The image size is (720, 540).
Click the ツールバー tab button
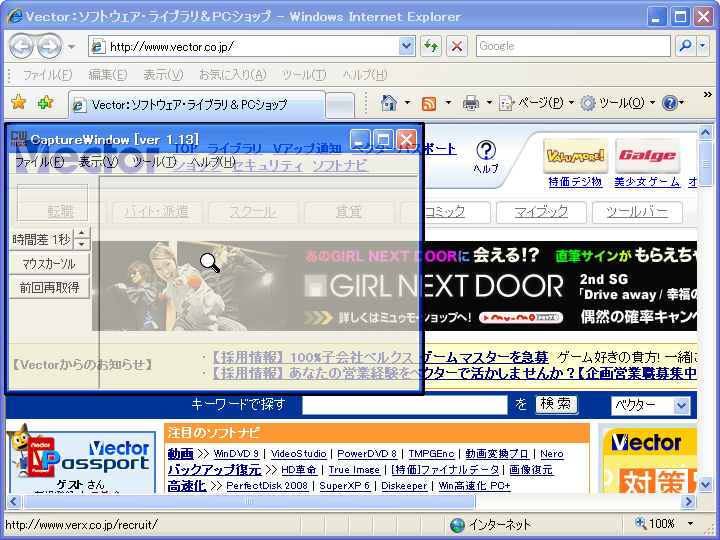click(637, 212)
